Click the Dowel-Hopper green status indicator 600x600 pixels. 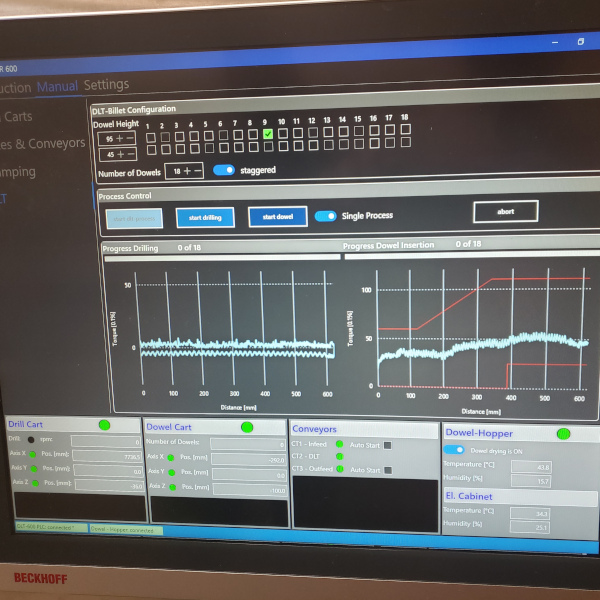pyautogui.click(x=562, y=433)
